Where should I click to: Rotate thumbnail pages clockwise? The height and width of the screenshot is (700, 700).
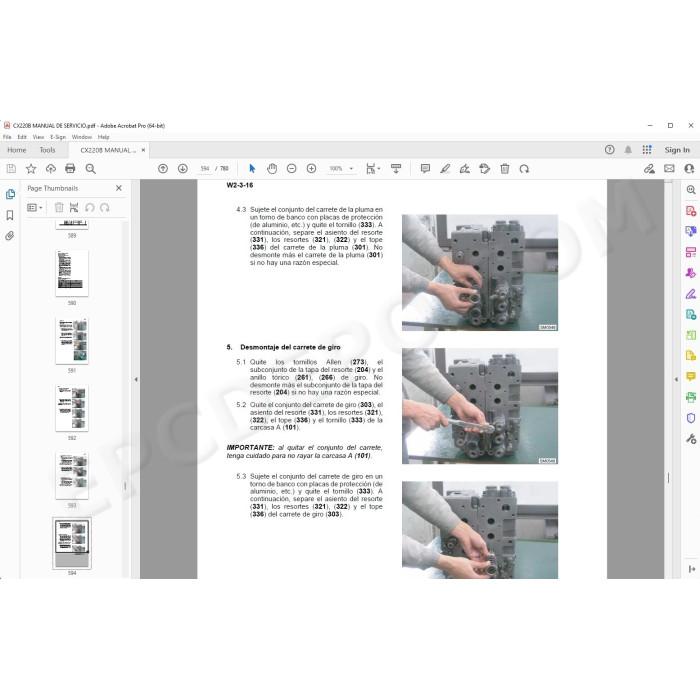[x=105, y=208]
